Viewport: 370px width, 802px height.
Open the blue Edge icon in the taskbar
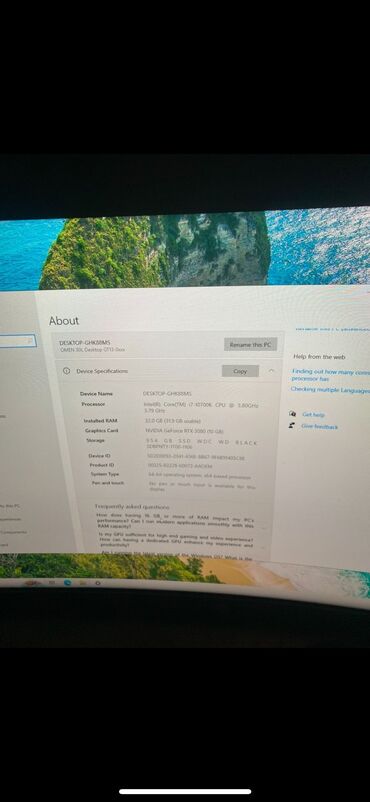[x=68, y=583]
